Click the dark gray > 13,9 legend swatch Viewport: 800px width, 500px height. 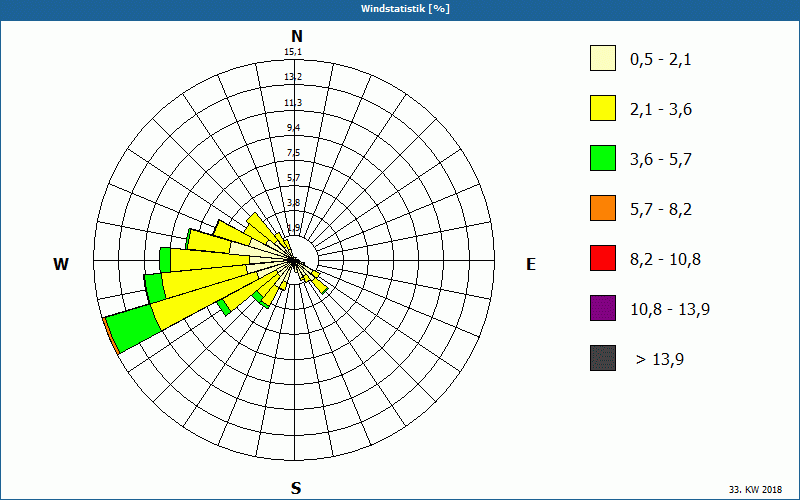pyautogui.click(x=603, y=358)
